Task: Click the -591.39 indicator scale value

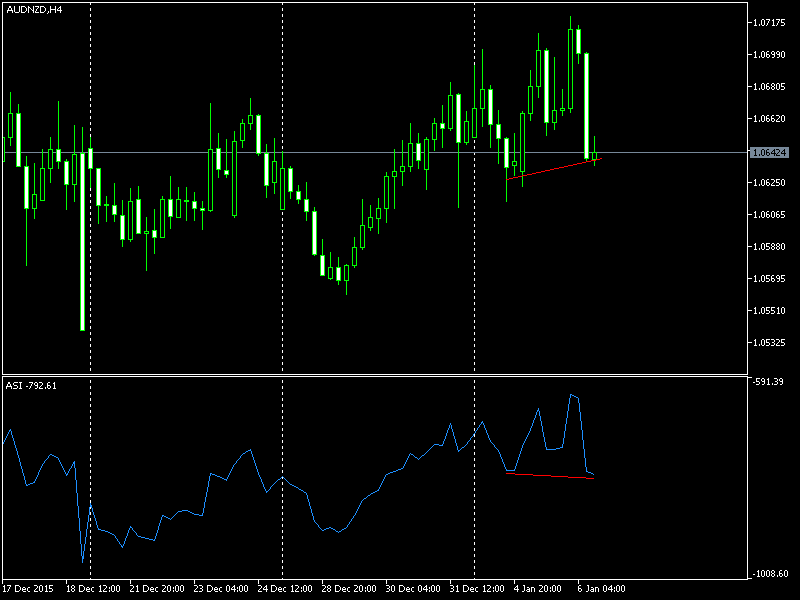Action: click(x=768, y=382)
